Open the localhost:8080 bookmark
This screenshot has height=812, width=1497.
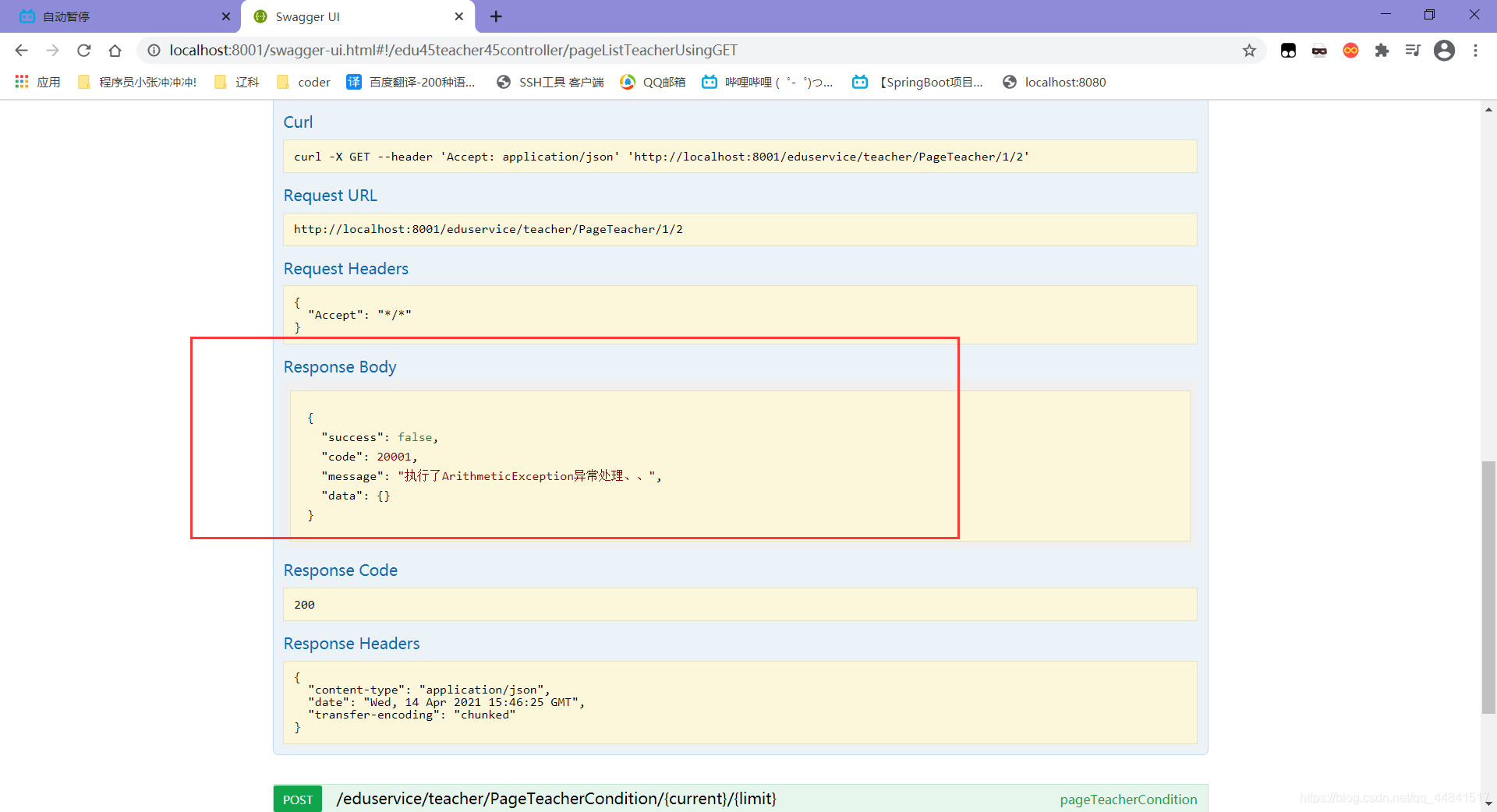pyautogui.click(x=1054, y=82)
